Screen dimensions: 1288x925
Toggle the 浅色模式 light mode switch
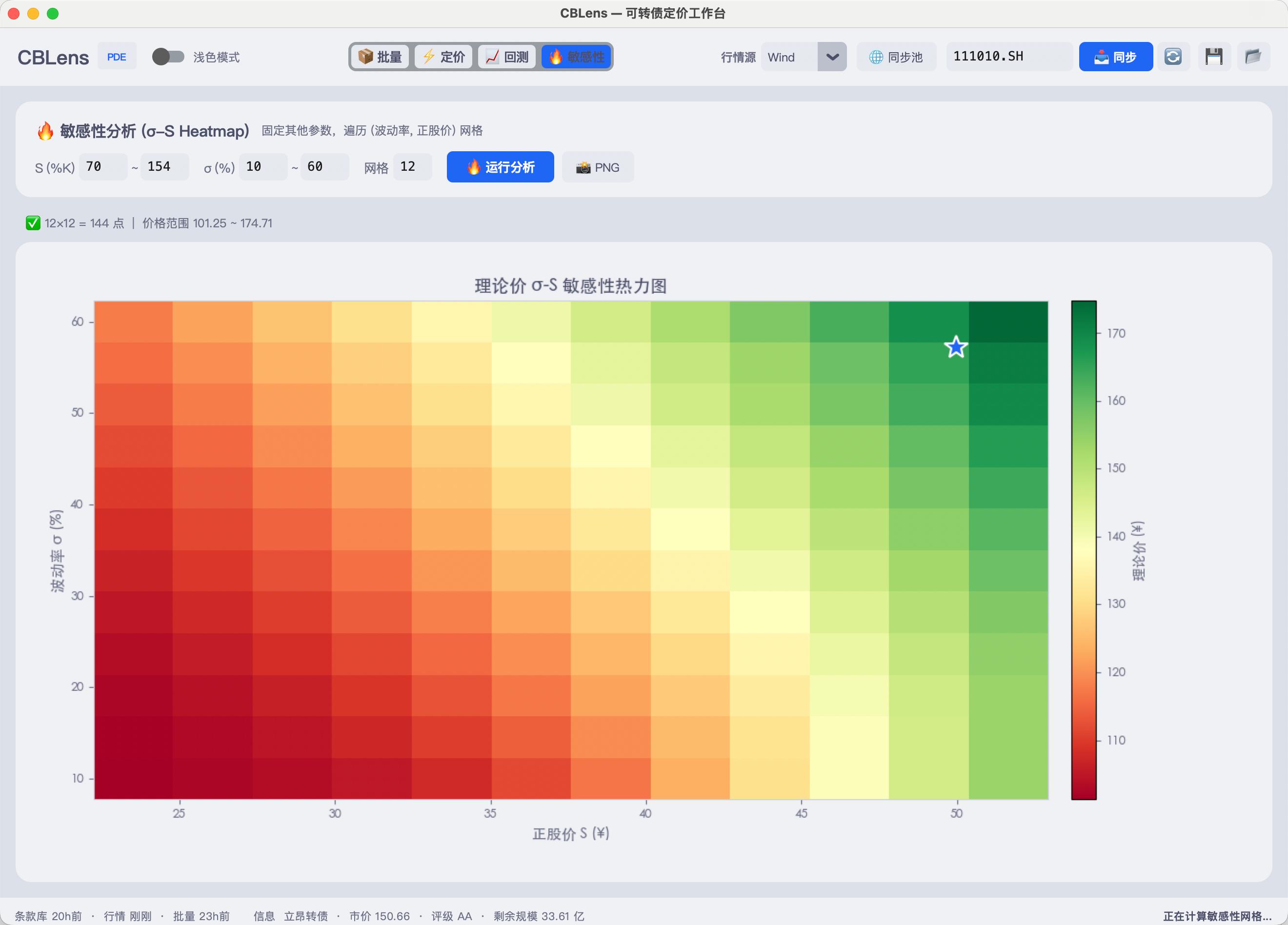click(x=167, y=57)
